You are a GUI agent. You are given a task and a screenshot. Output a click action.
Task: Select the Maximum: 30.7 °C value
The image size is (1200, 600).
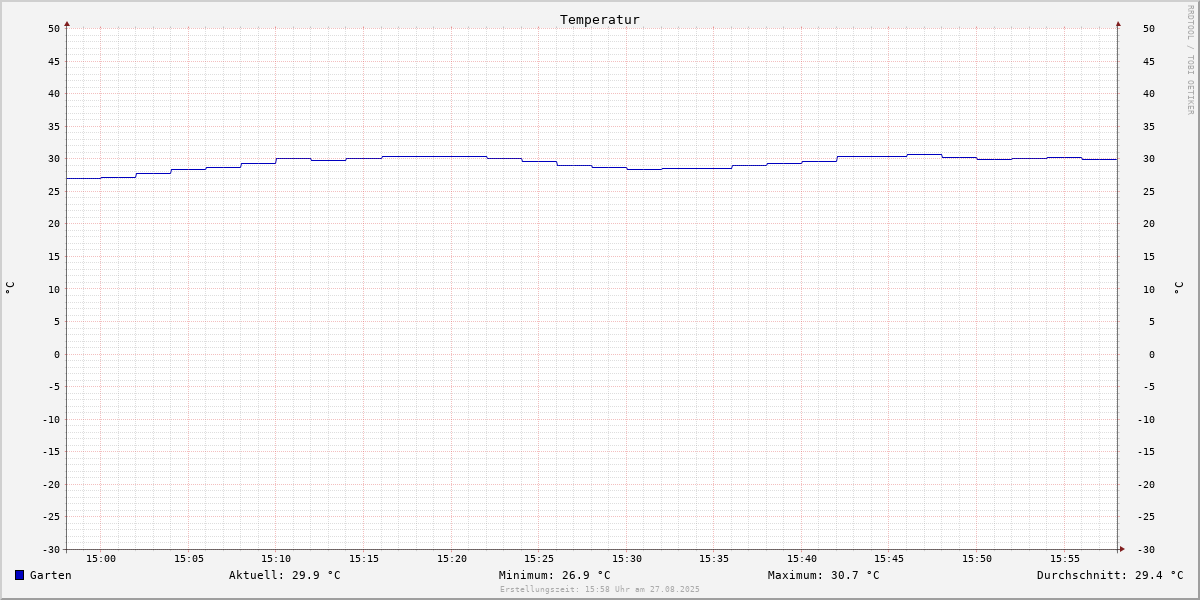pyautogui.click(x=824, y=575)
